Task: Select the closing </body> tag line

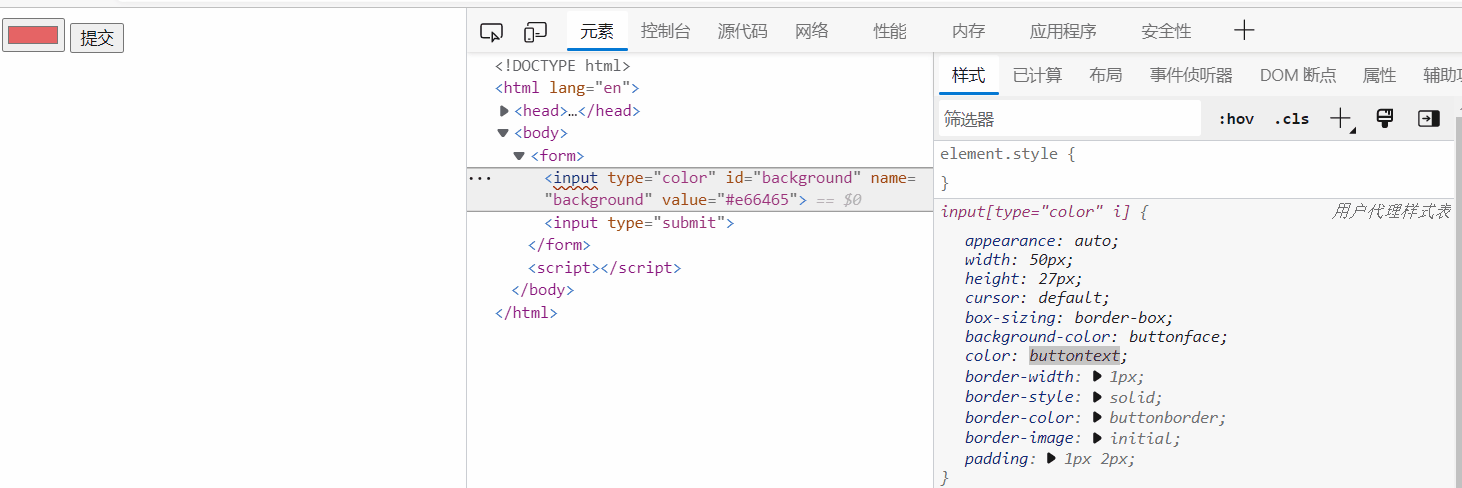Action: coord(543,290)
